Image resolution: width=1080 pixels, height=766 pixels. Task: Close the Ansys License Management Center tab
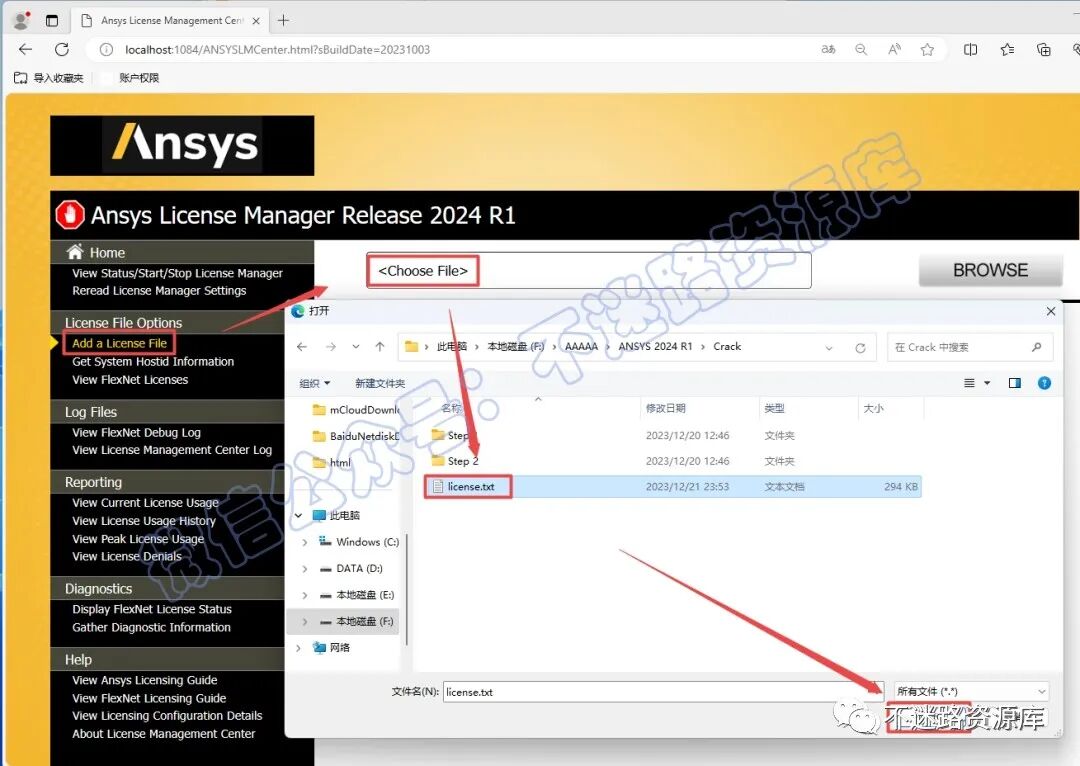pyautogui.click(x=256, y=21)
